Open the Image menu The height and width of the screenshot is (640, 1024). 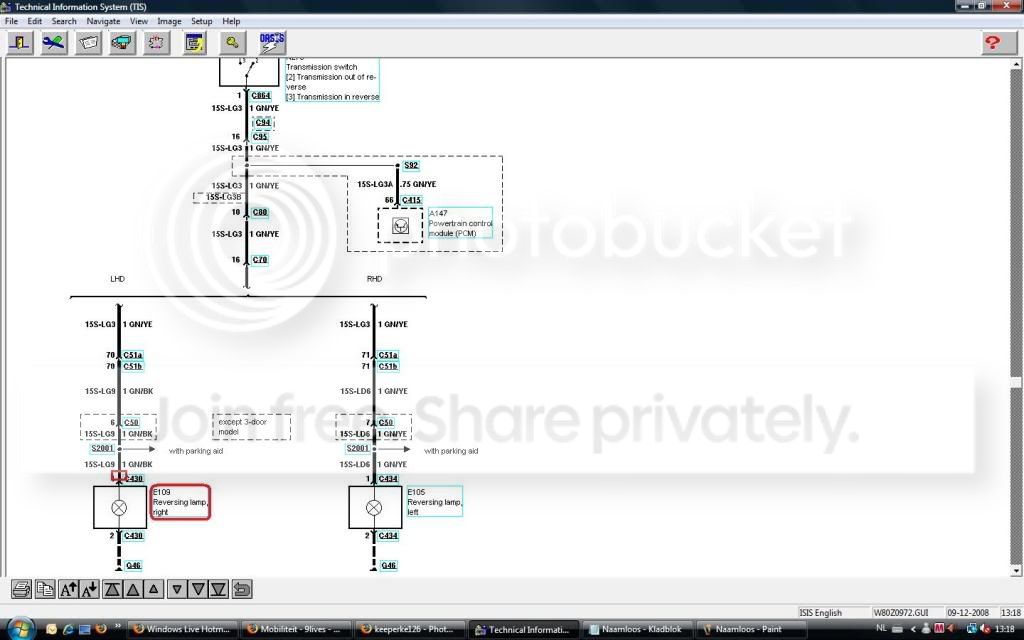tap(168, 21)
